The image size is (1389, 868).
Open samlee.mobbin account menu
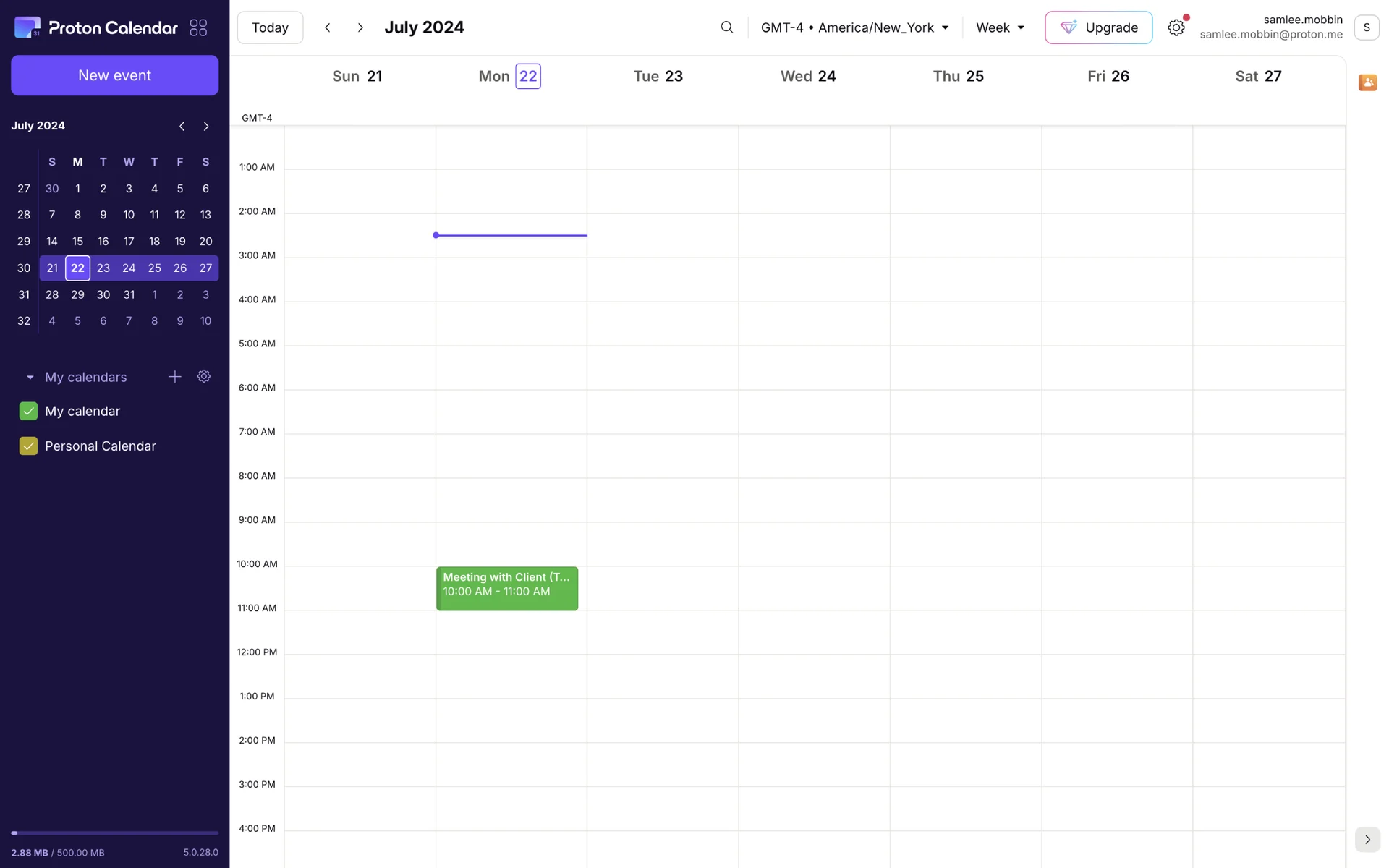(x=1366, y=27)
